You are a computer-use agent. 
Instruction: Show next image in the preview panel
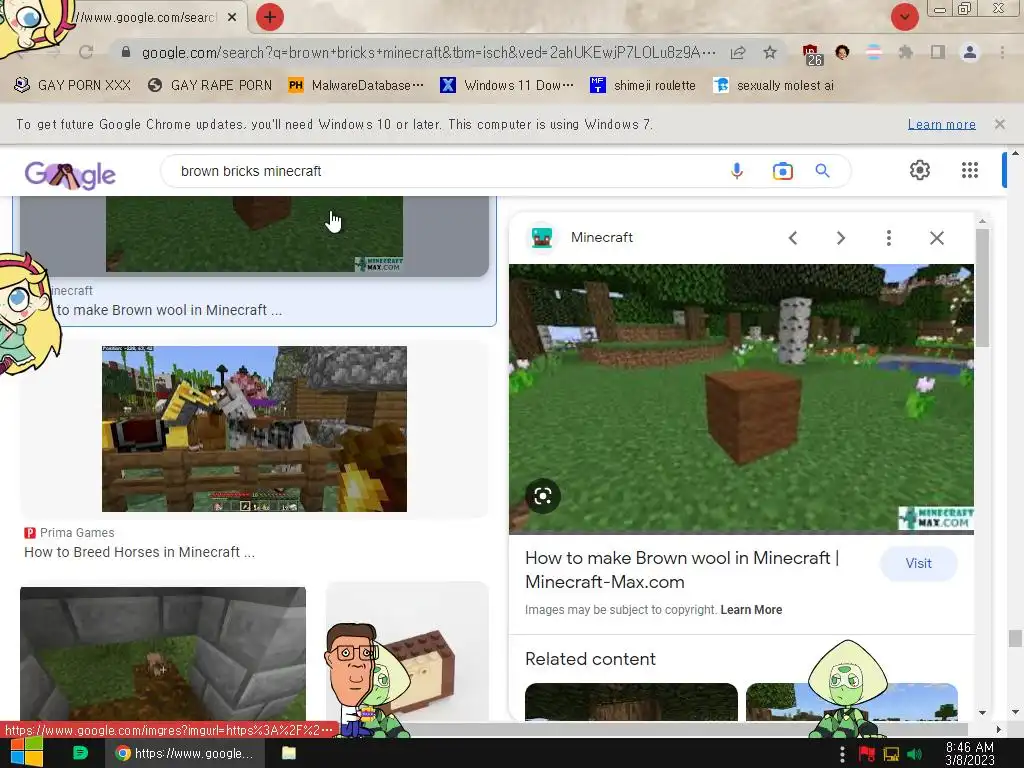pyautogui.click(x=840, y=238)
